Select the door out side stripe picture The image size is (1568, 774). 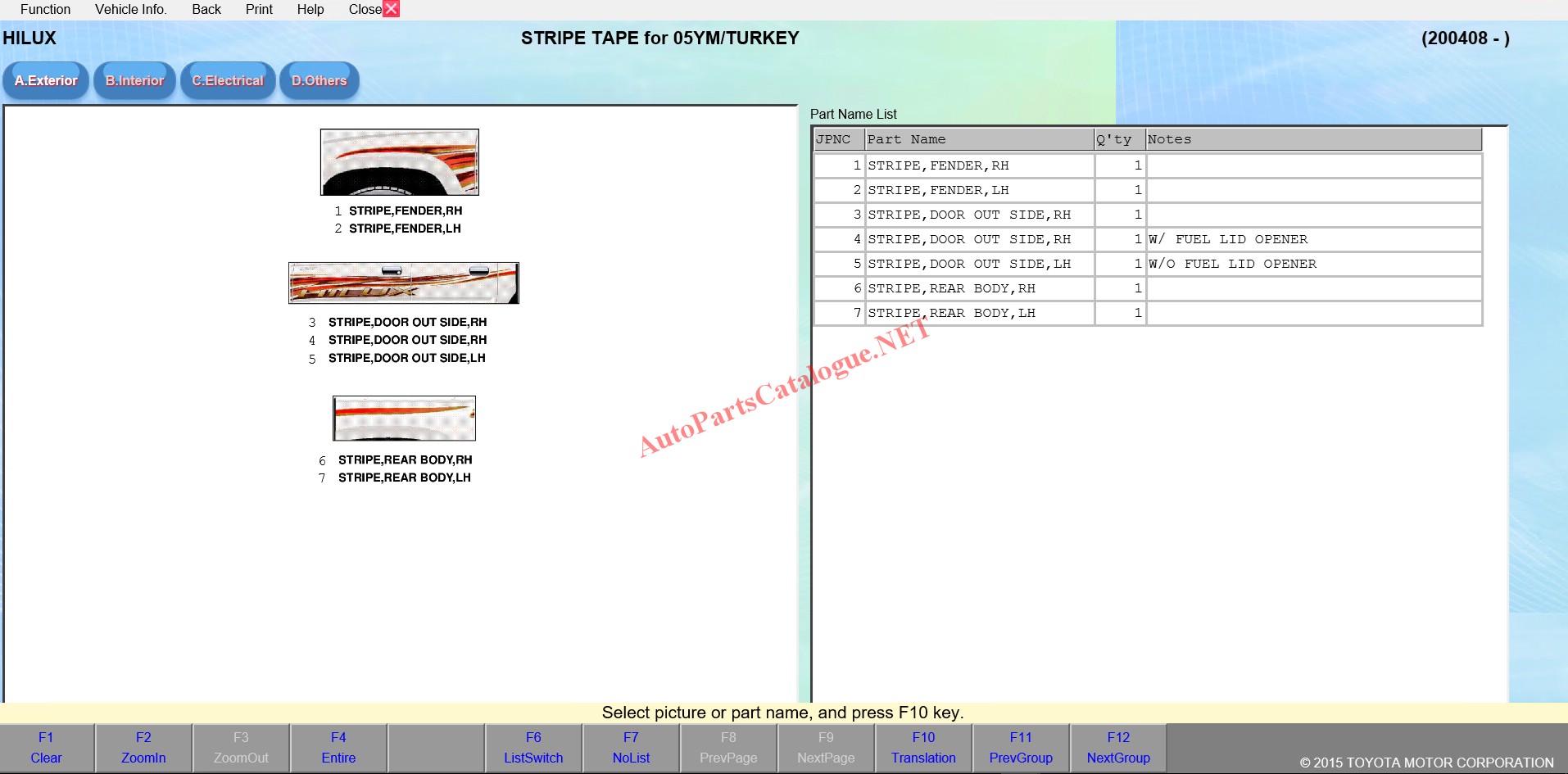coord(404,283)
